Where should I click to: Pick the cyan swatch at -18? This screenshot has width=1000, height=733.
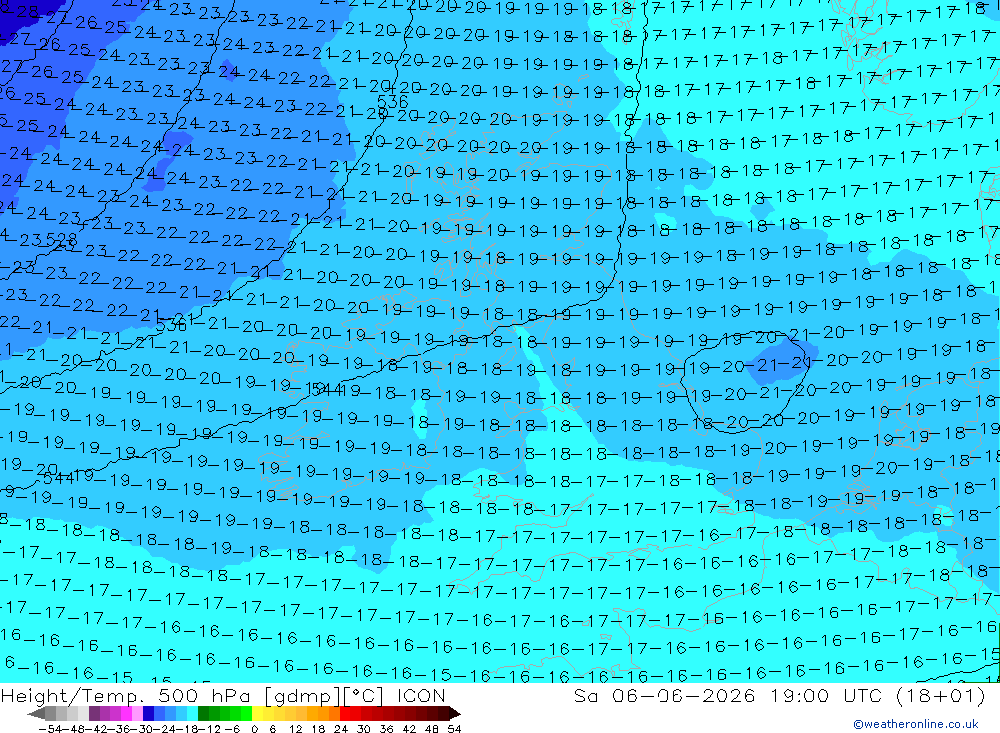pyautogui.click(x=192, y=713)
